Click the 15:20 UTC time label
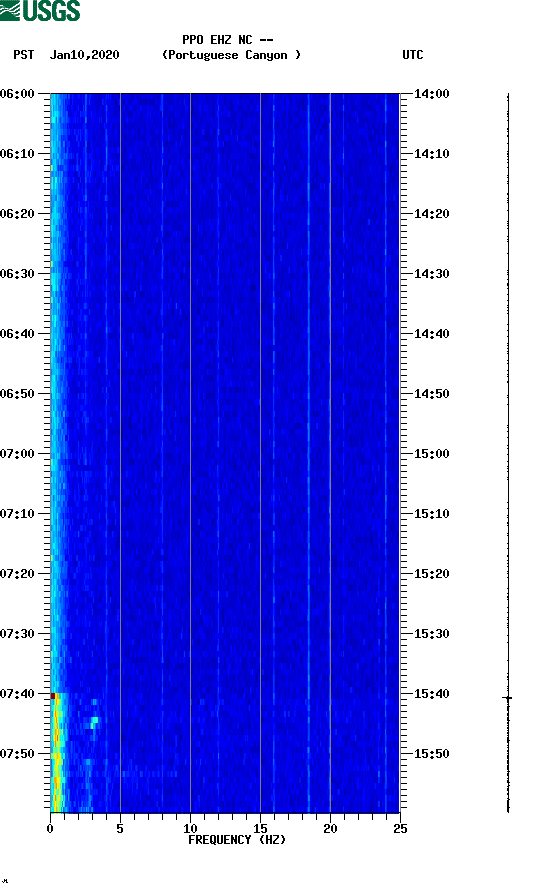This screenshot has height=892, width=552. (x=431, y=574)
